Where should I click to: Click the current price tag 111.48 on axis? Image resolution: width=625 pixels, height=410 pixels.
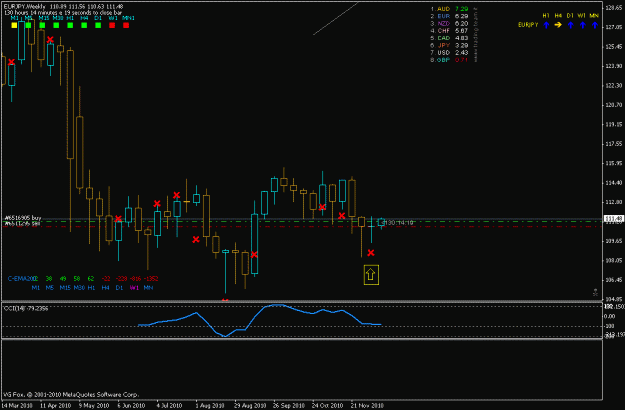613,218
